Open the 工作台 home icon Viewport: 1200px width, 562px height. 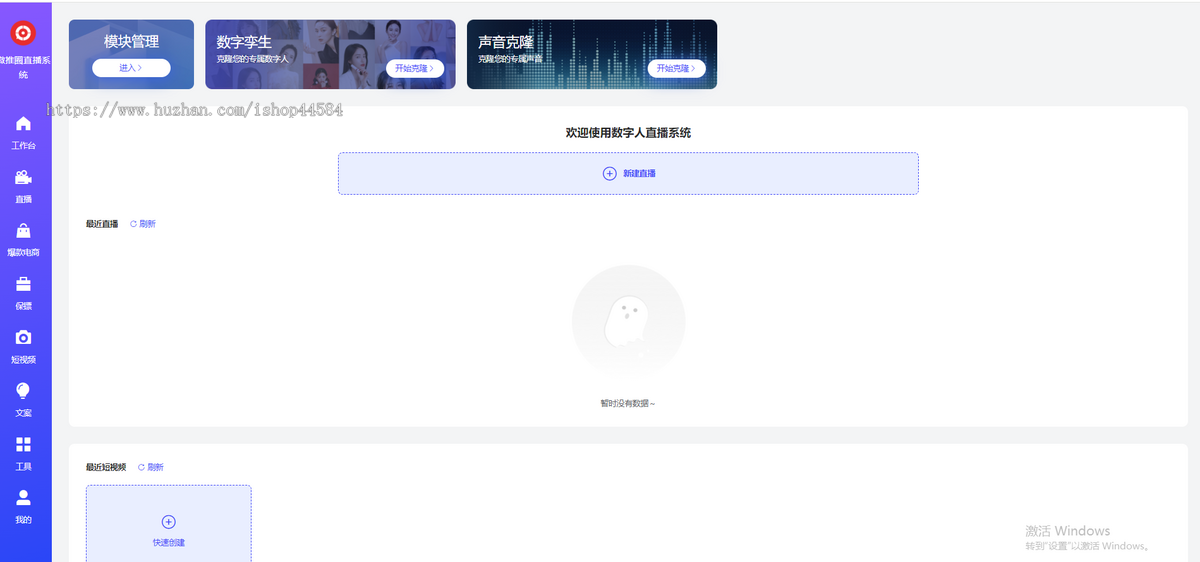(x=23, y=124)
